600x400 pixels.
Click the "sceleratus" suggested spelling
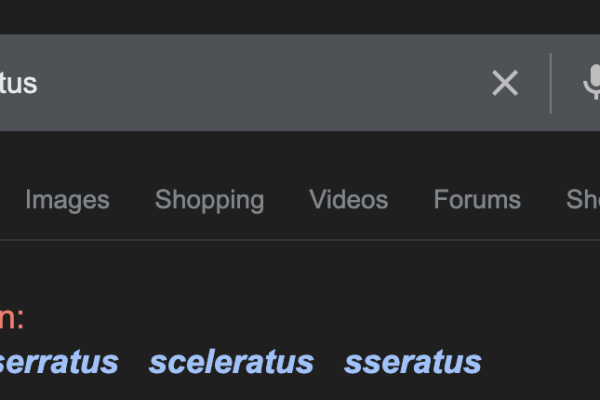pyautogui.click(x=231, y=362)
